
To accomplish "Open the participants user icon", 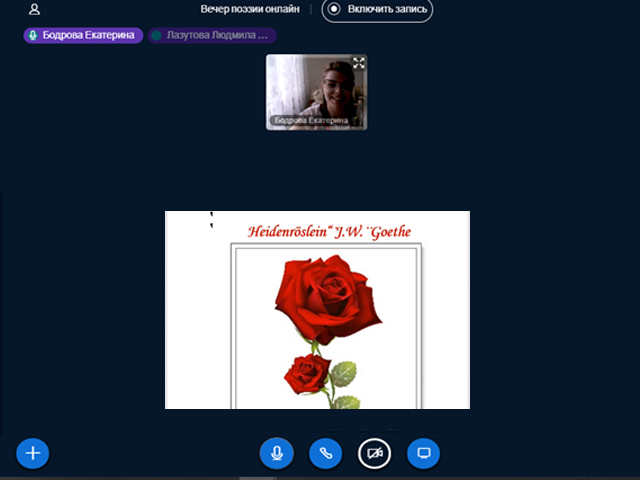I will 35,10.
